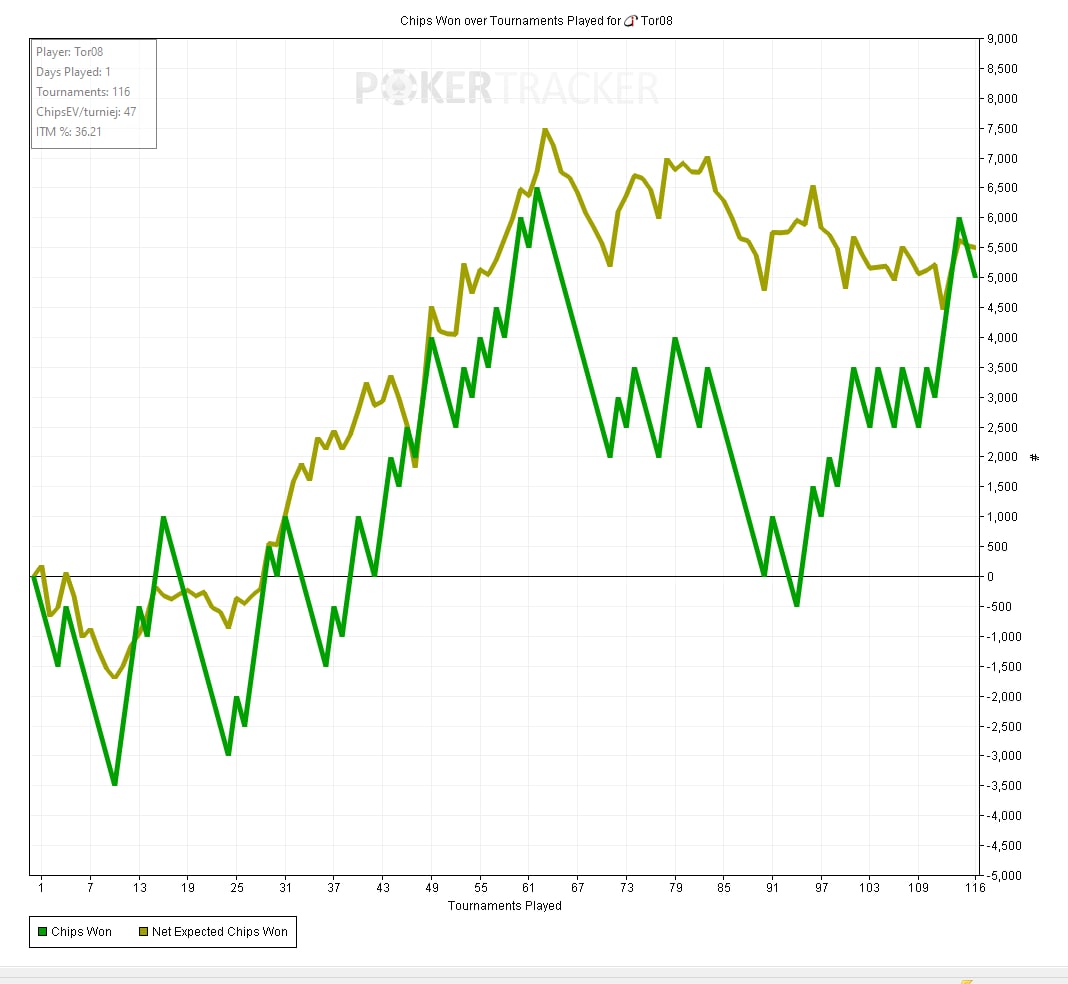
Task: Click the poker site icon beside Tor08
Action: point(629,20)
